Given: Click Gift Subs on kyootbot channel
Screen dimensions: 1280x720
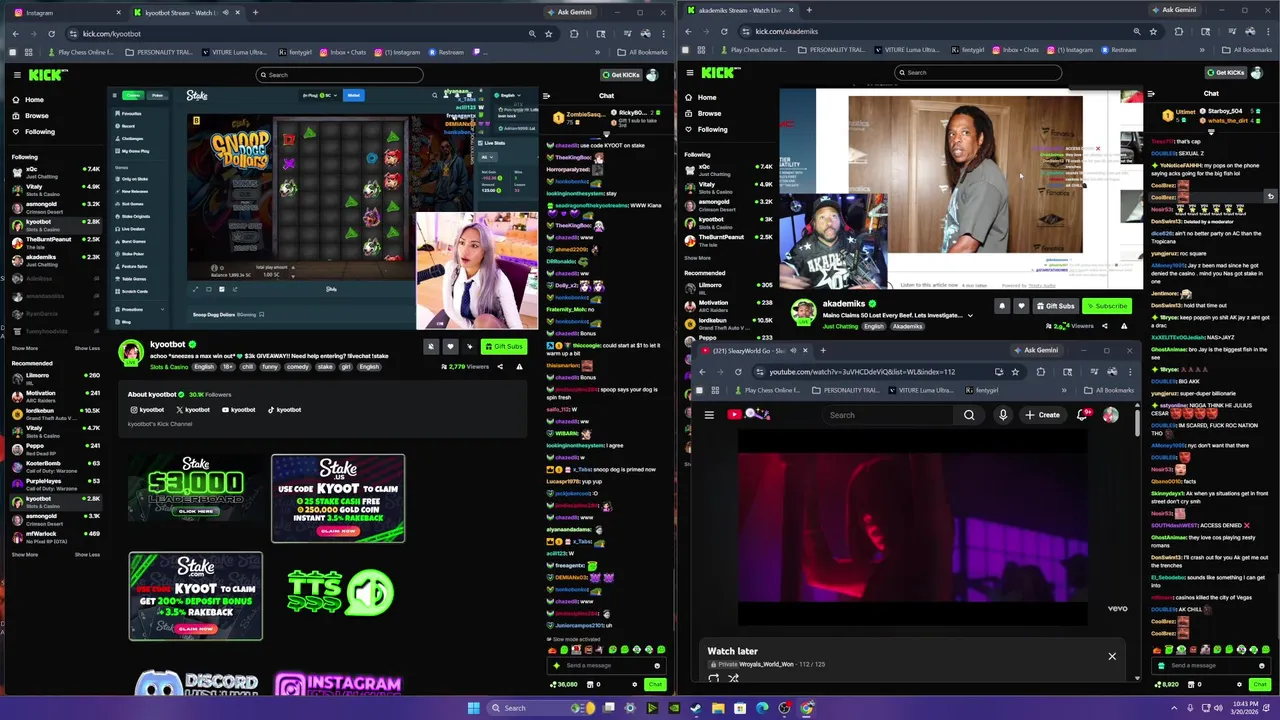Looking at the screenshot, I should point(503,347).
